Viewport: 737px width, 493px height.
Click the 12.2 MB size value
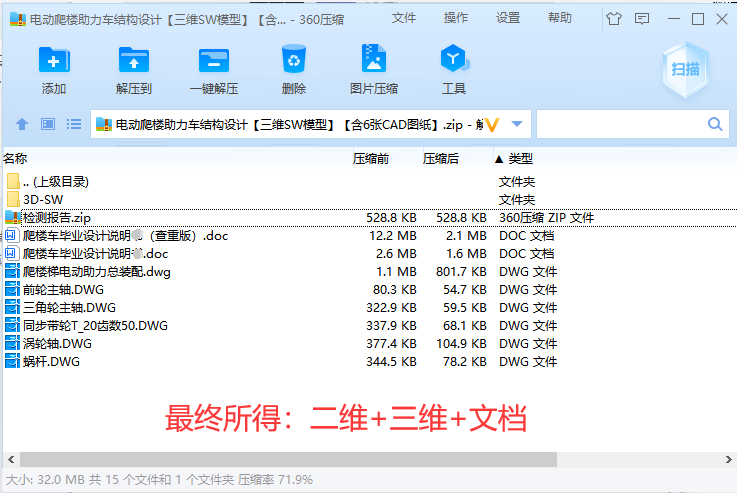pyautogui.click(x=392, y=235)
